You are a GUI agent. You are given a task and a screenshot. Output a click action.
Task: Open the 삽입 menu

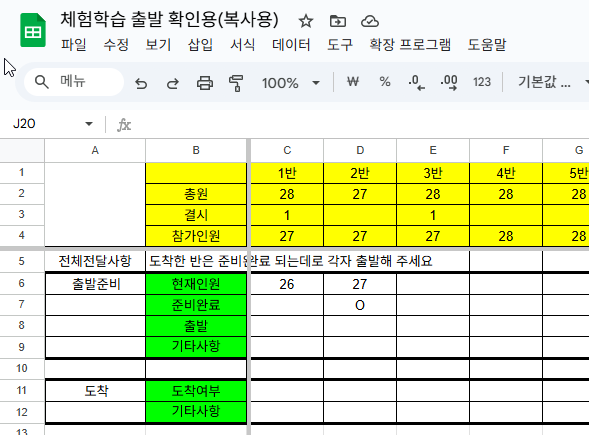[200, 45]
